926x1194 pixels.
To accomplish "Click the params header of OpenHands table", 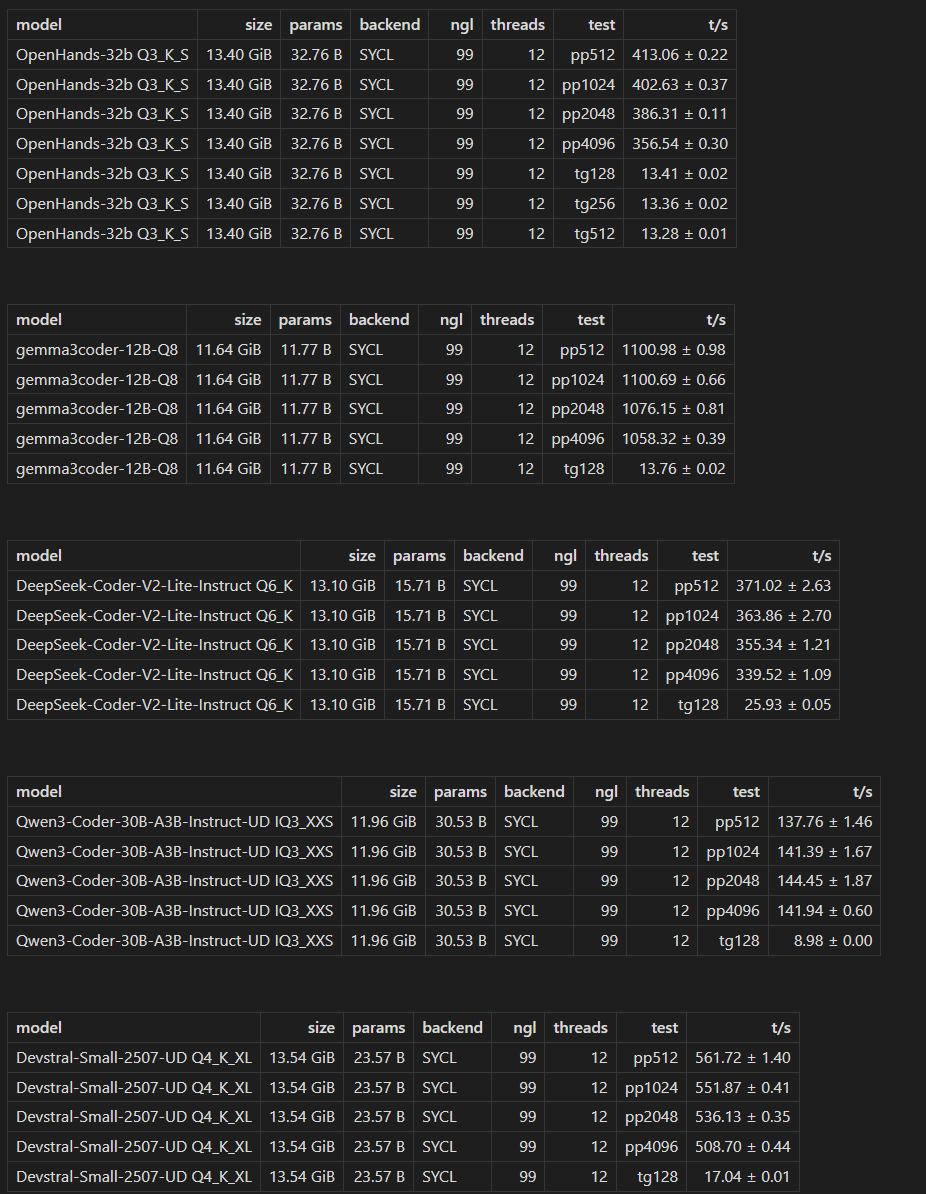I will click(315, 25).
